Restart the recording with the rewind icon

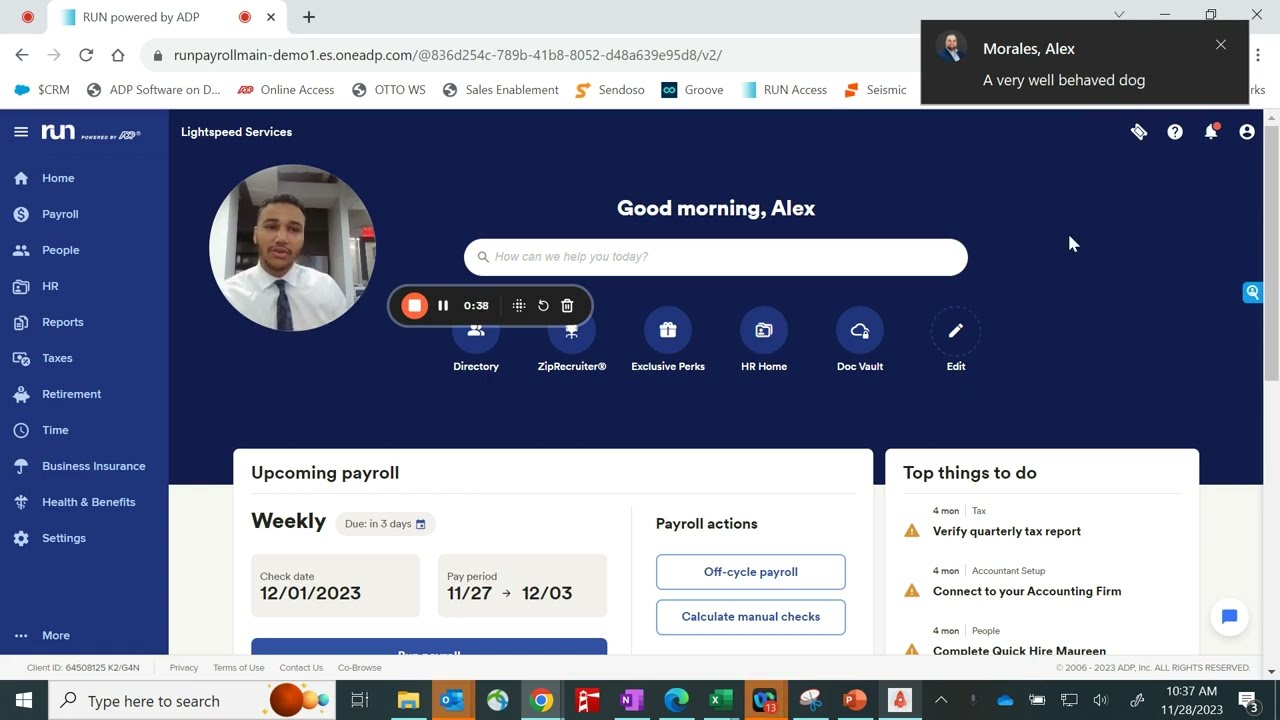click(x=543, y=306)
